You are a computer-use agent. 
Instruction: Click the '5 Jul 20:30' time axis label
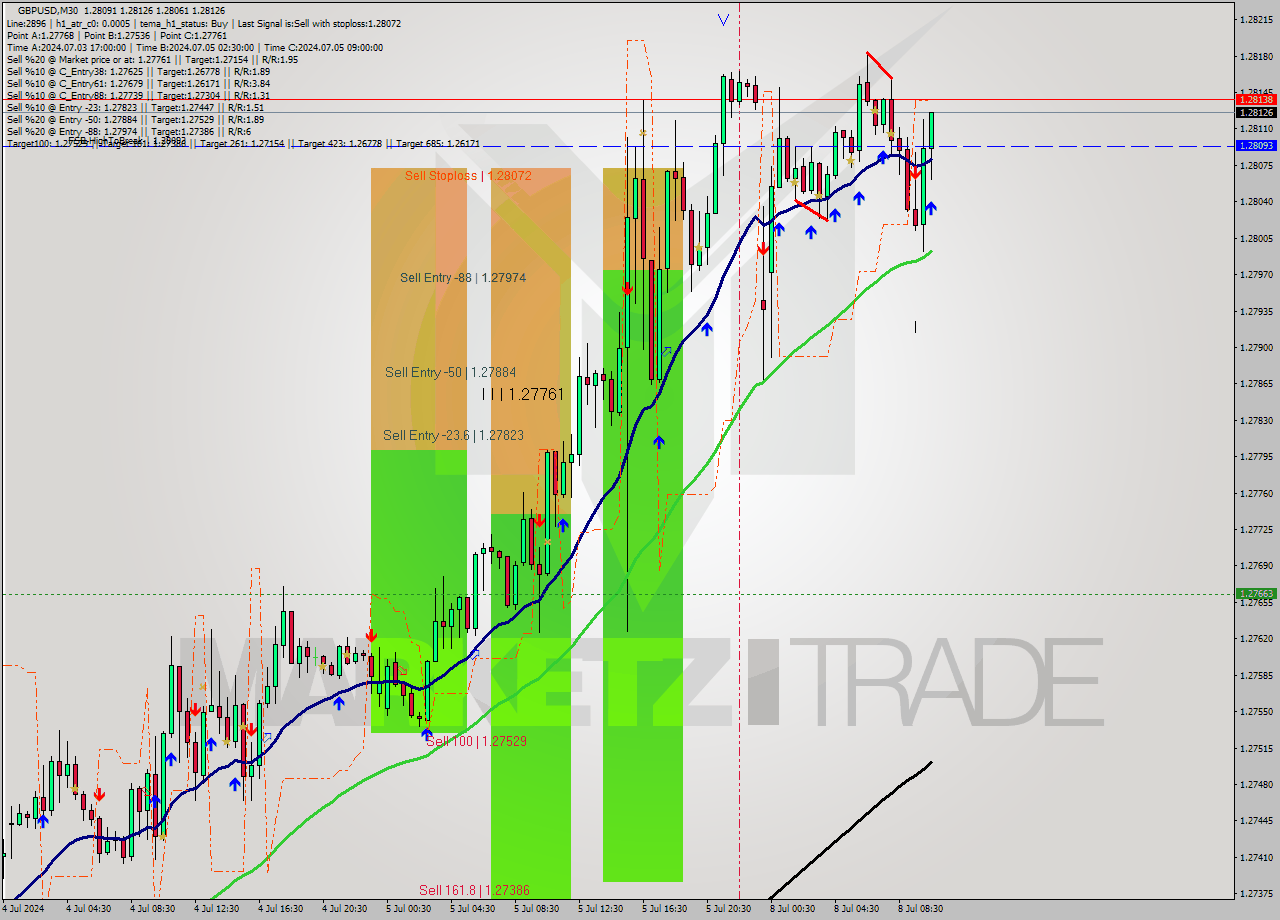point(728,909)
